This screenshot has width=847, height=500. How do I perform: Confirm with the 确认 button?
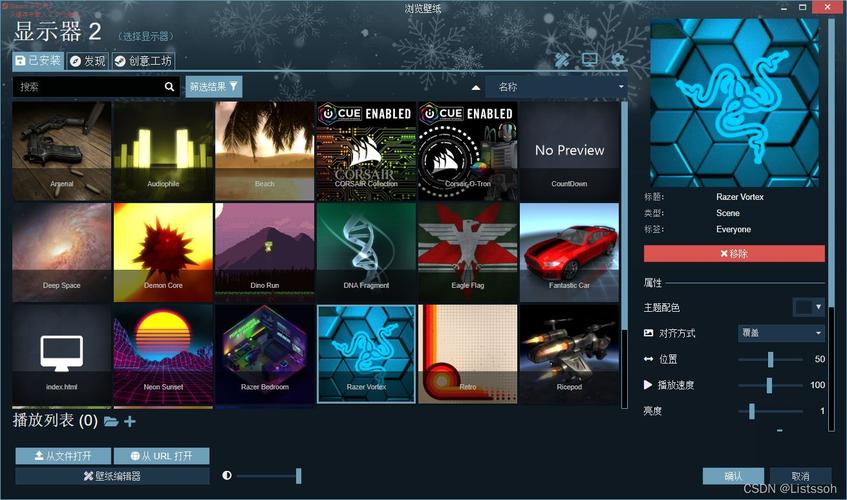click(x=733, y=476)
